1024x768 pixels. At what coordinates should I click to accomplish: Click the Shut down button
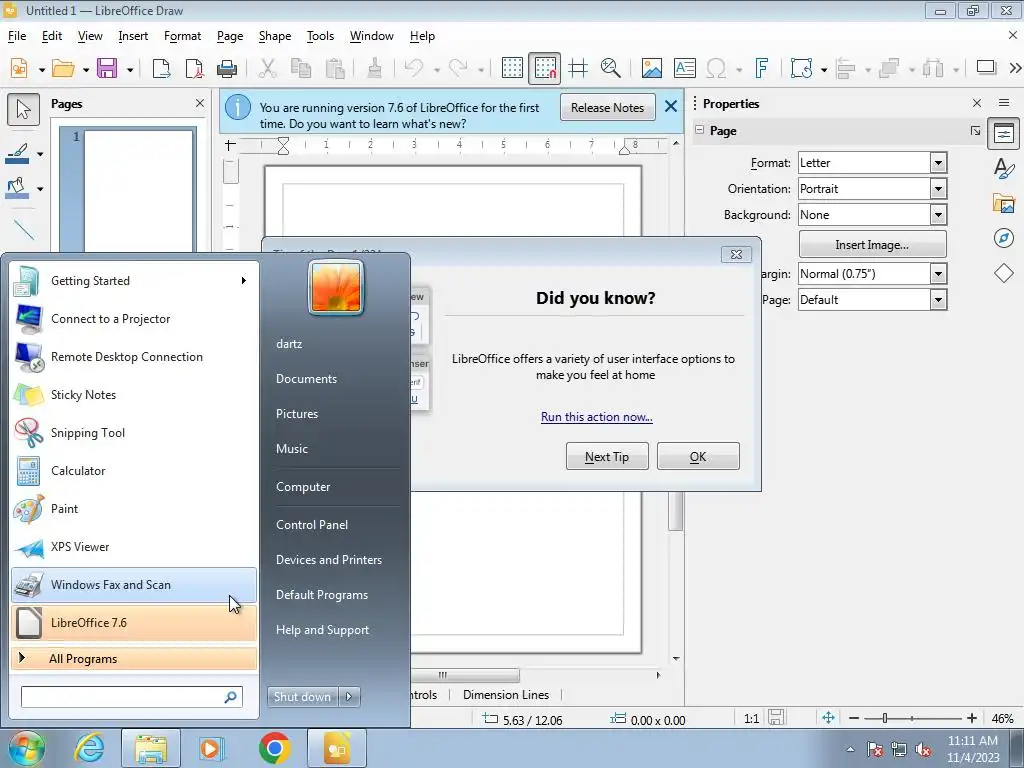[302, 696]
